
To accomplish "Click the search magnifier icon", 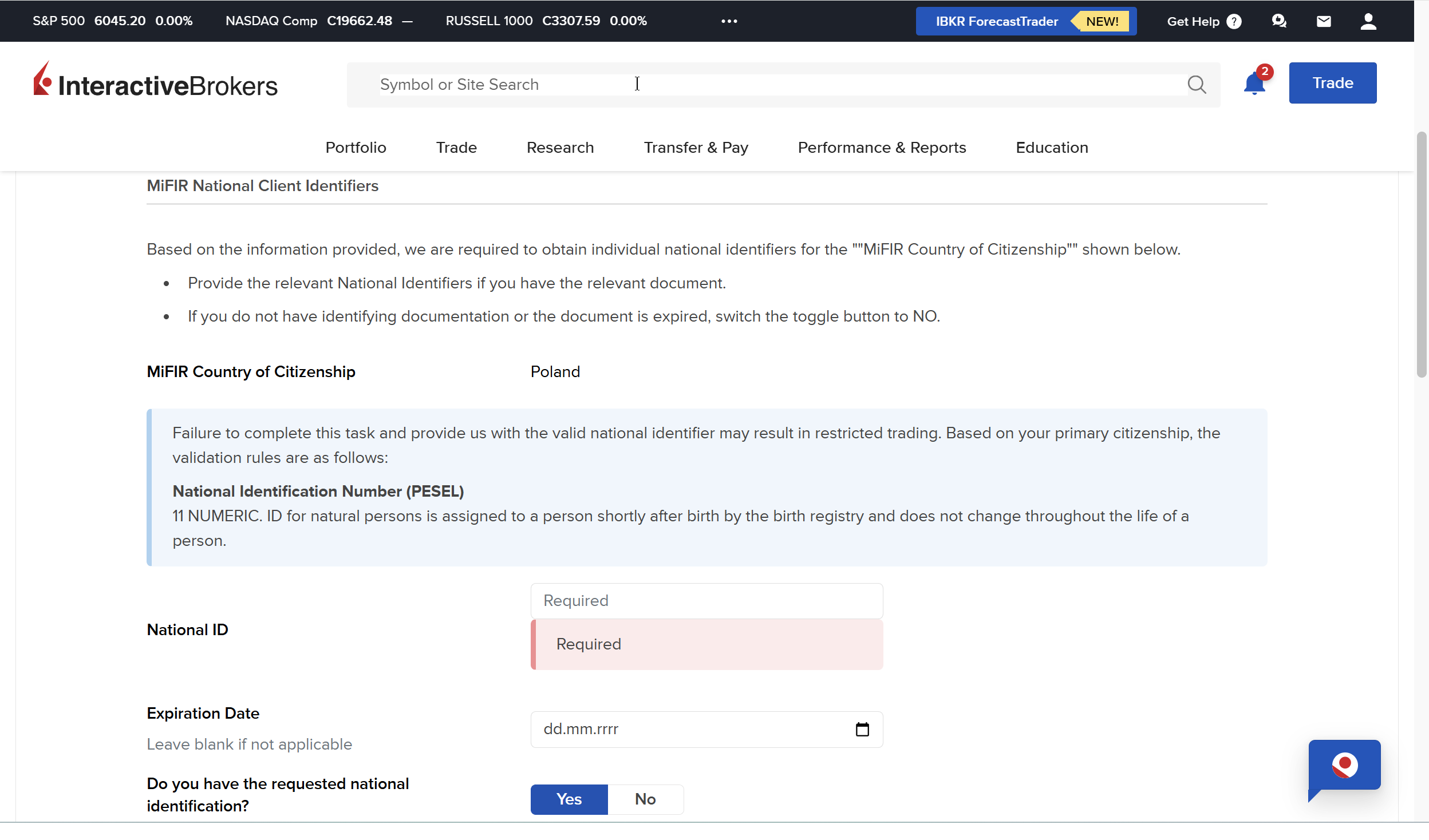I will pos(1196,85).
